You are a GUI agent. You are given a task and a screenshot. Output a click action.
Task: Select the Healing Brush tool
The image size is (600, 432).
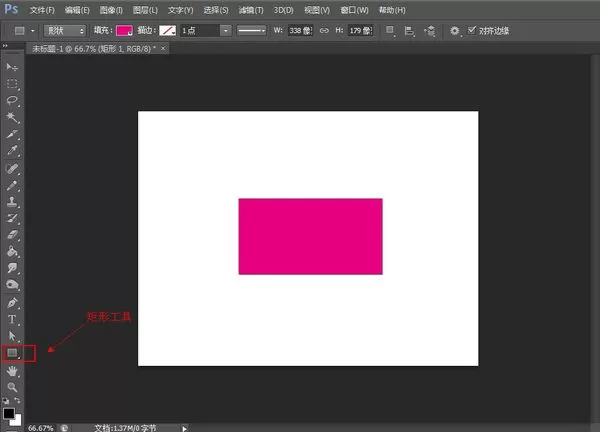click(12, 168)
